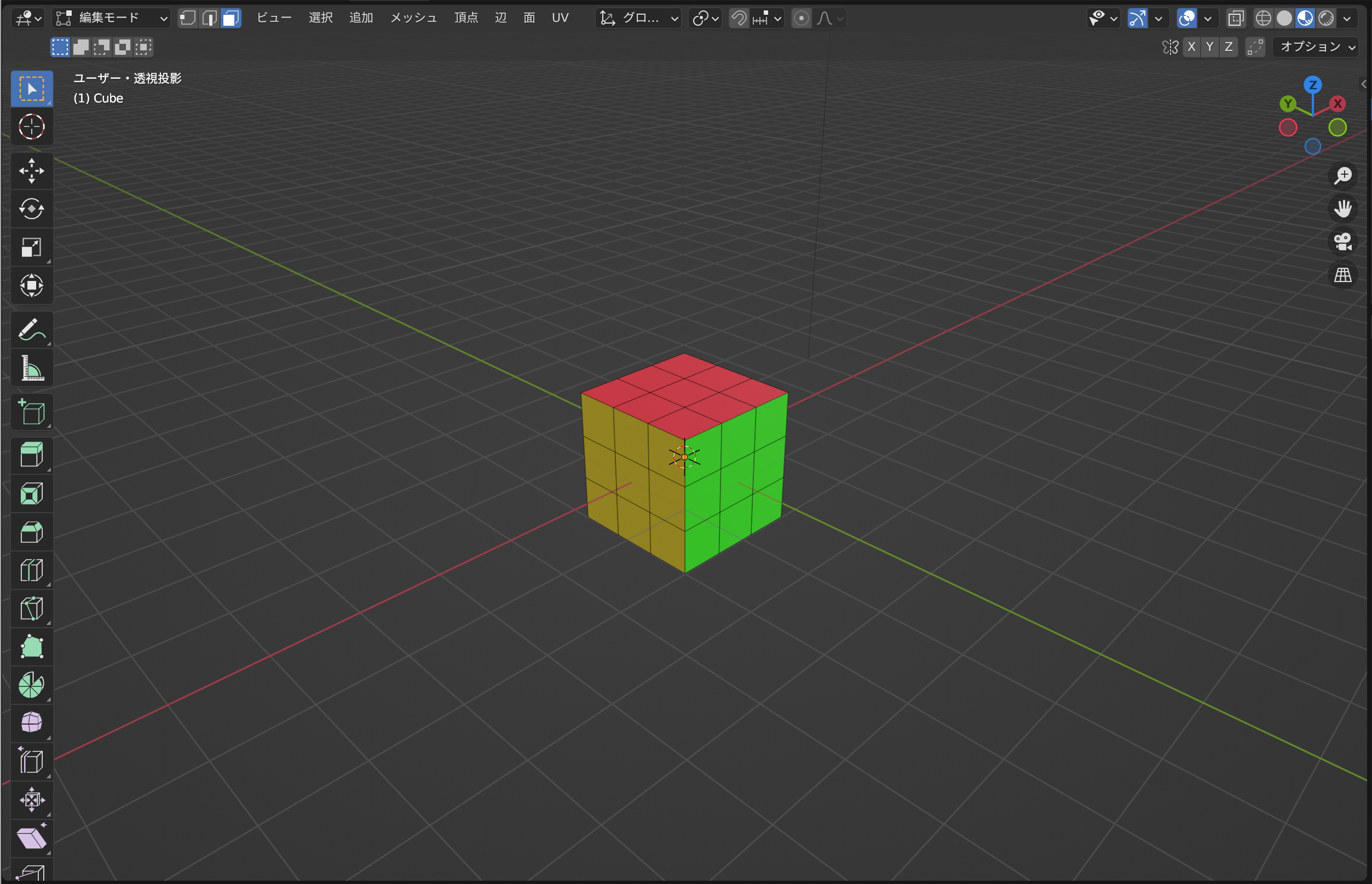Toggle proportional editing
Image resolution: width=1372 pixels, height=884 pixels.
[802, 19]
